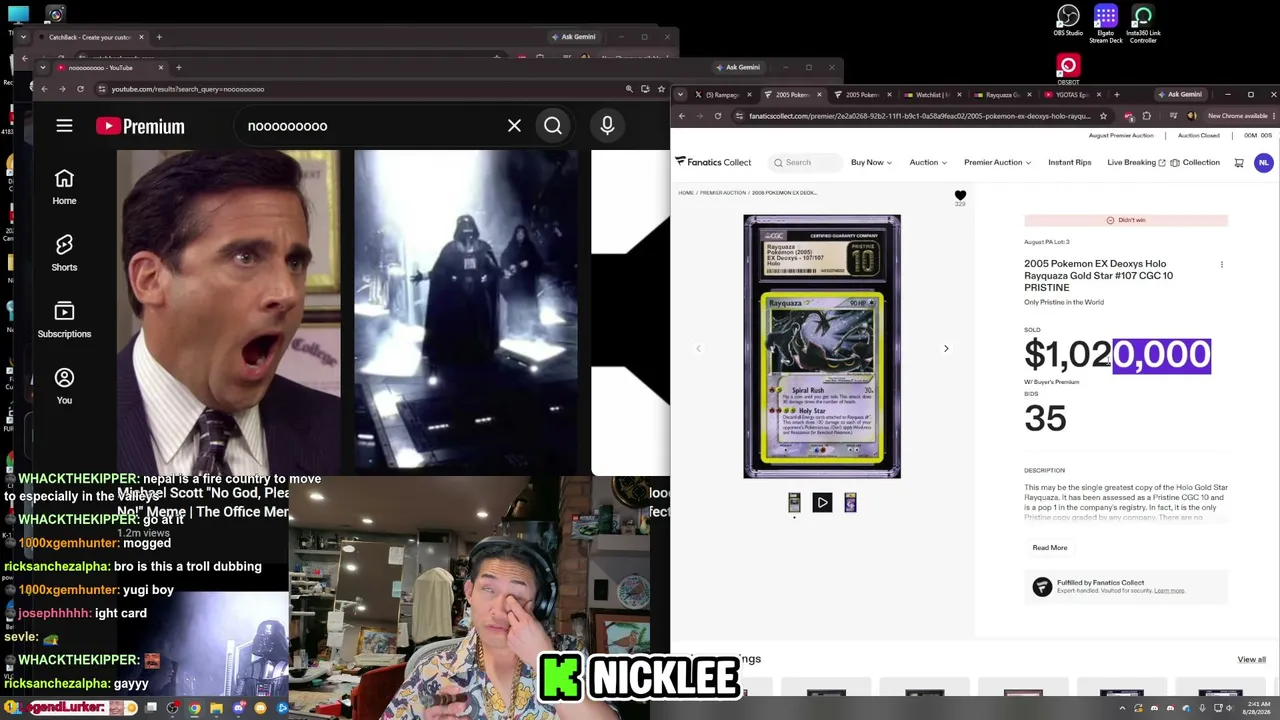Launch the Elgato Stream Deck desktop shortcut
The width and height of the screenshot is (1280, 720).
pyautogui.click(x=1105, y=24)
